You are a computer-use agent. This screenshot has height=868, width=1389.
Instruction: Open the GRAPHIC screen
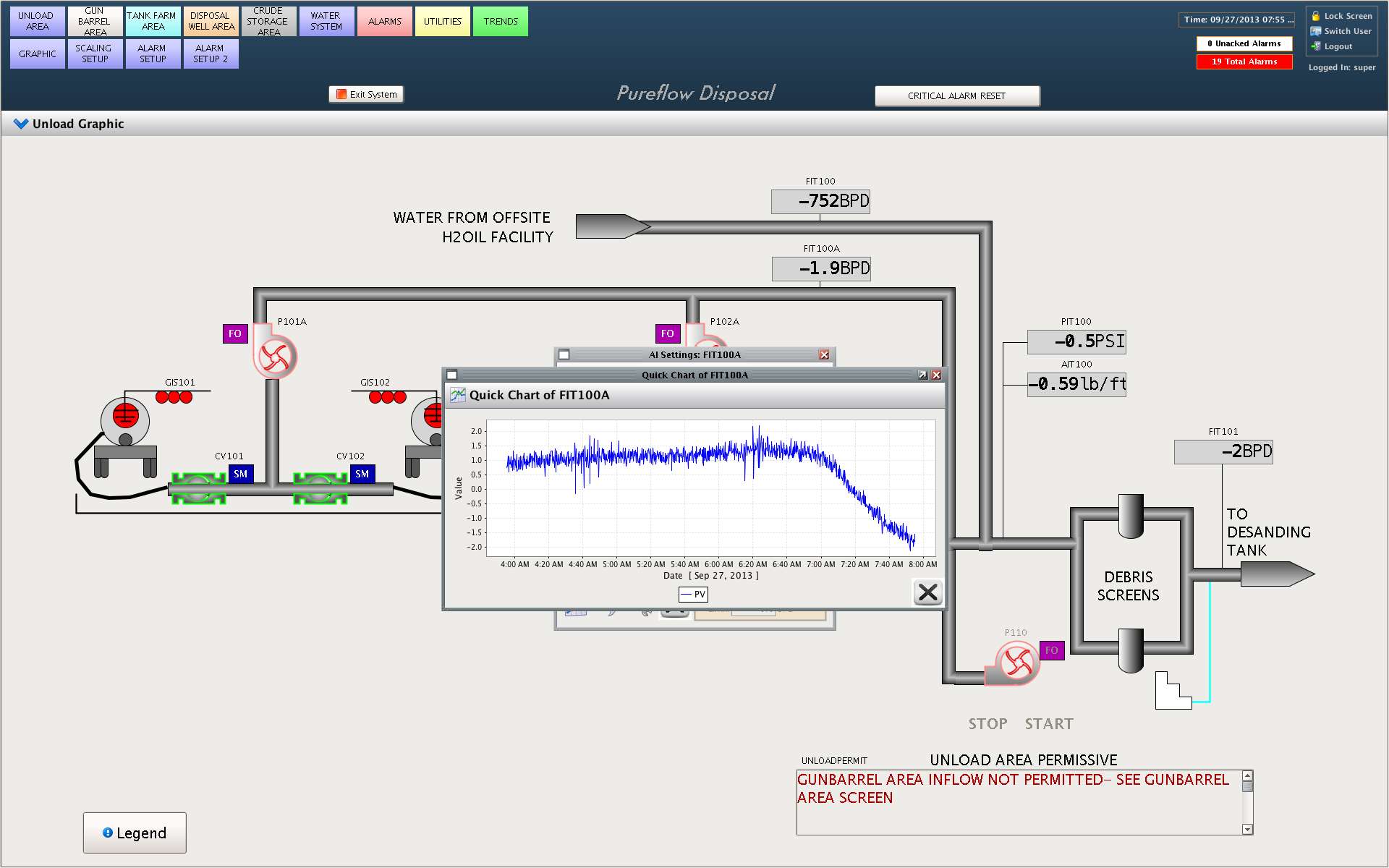tap(38, 54)
